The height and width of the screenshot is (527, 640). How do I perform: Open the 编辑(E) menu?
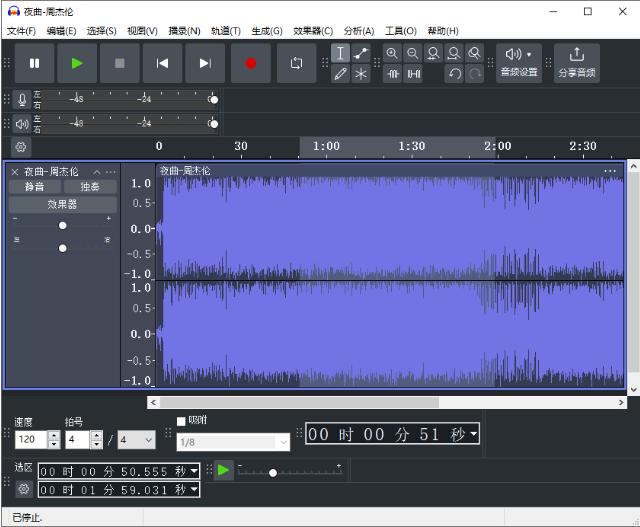[x=61, y=31]
